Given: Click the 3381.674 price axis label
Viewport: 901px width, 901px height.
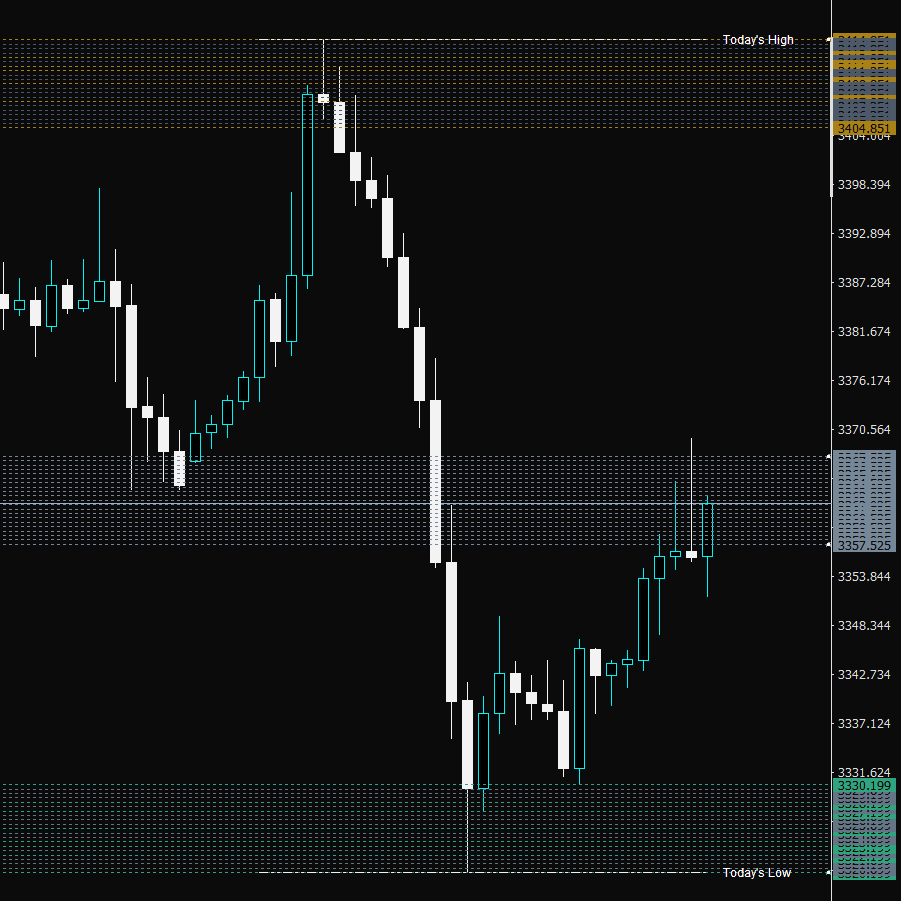Looking at the screenshot, I should [x=863, y=332].
